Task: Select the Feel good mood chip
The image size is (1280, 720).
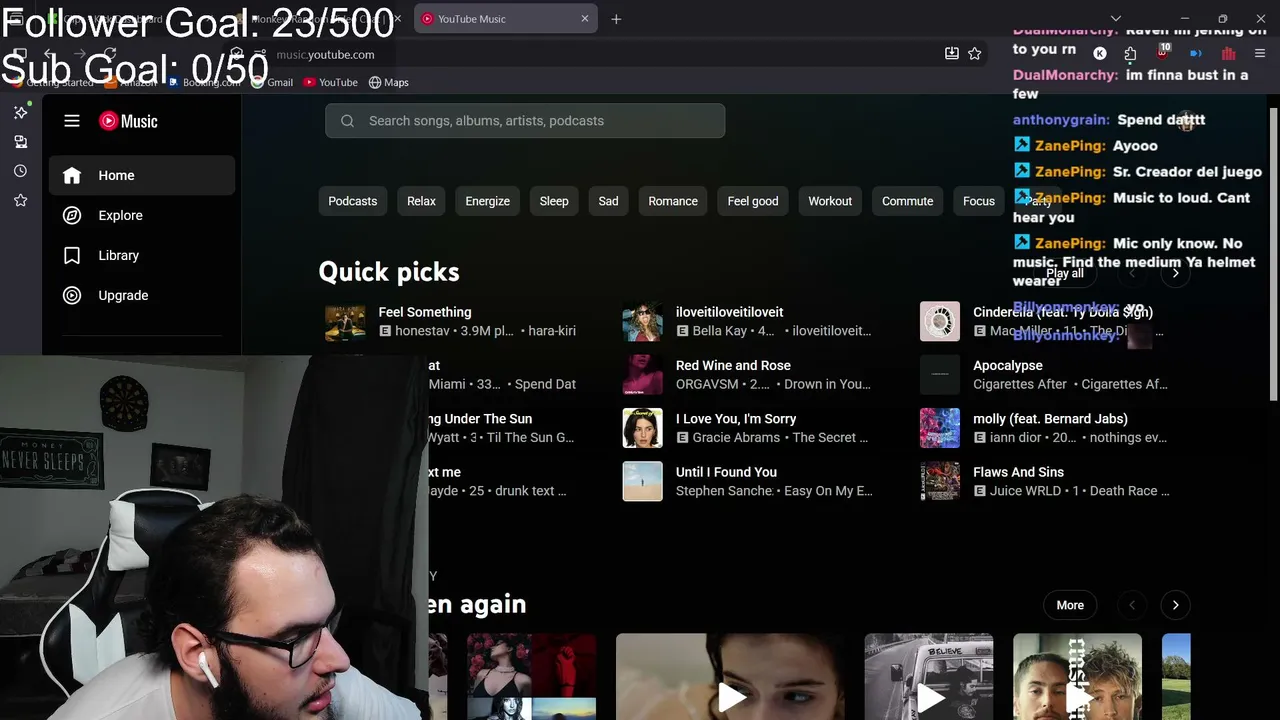Action: coord(753,201)
